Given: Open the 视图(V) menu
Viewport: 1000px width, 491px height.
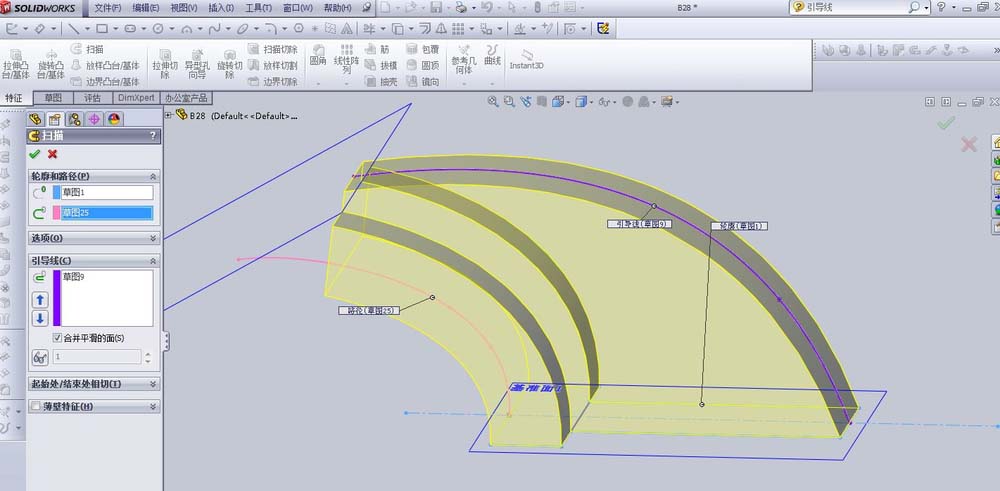Looking at the screenshot, I should [184, 8].
